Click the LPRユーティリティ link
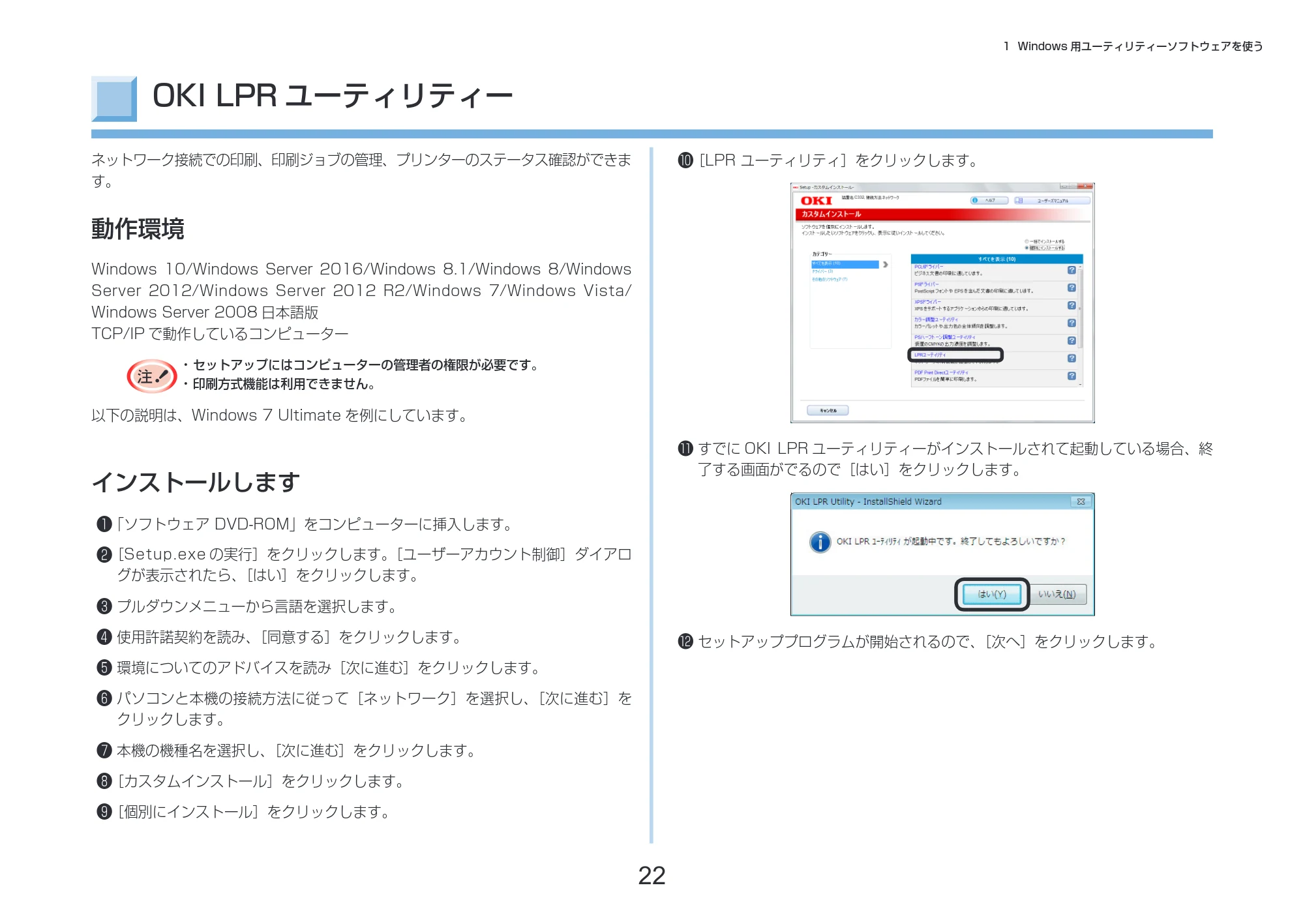Viewport: 1305px width, 924px height. [930, 355]
